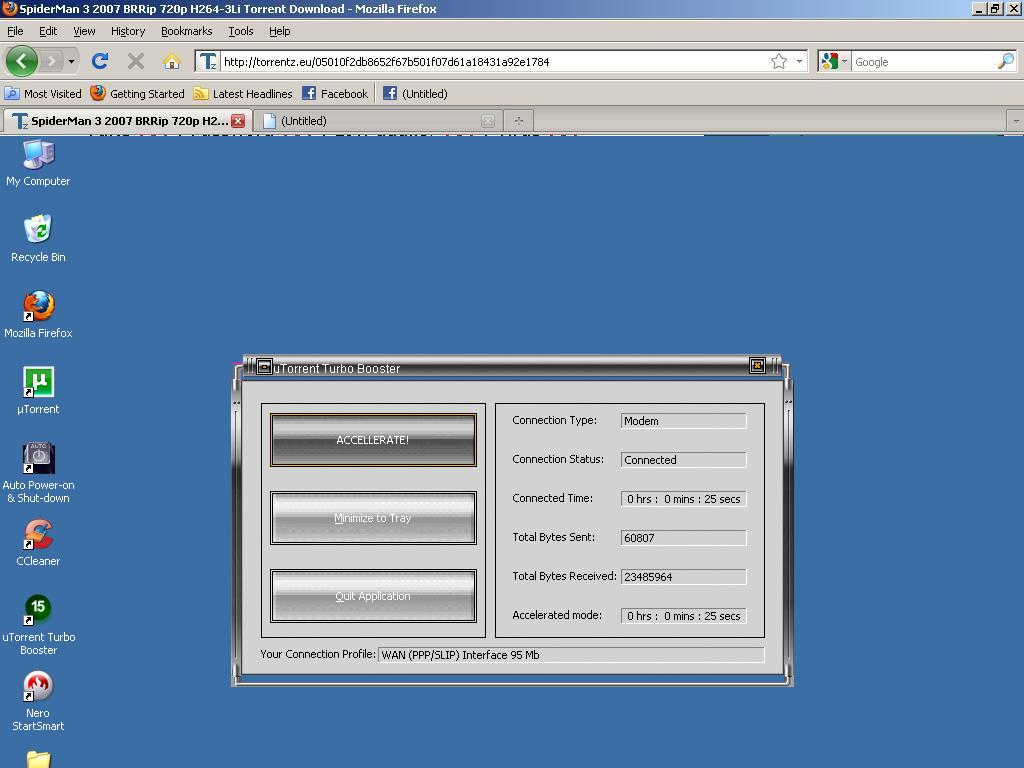Open the navigation history dropdown arrow
1024x768 pixels.
71,61
